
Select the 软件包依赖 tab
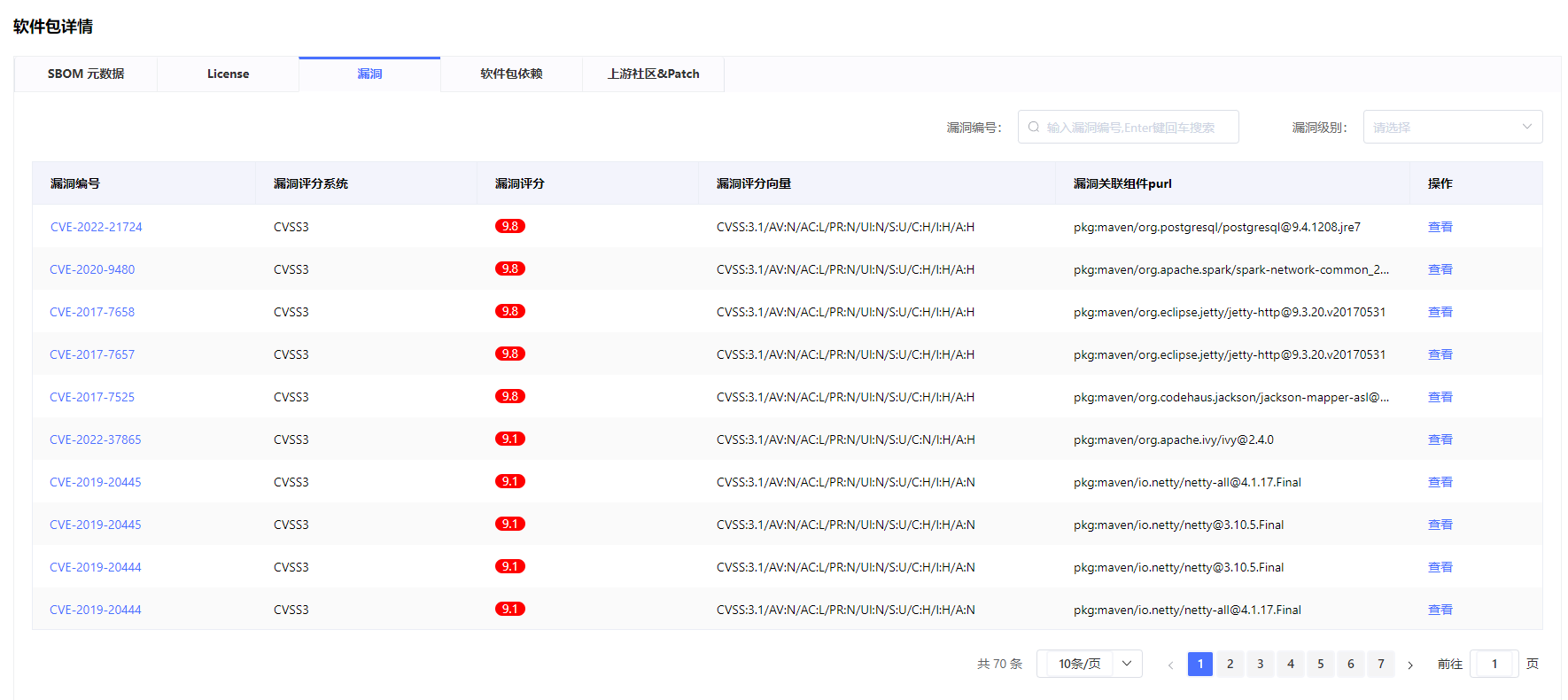tap(511, 74)
